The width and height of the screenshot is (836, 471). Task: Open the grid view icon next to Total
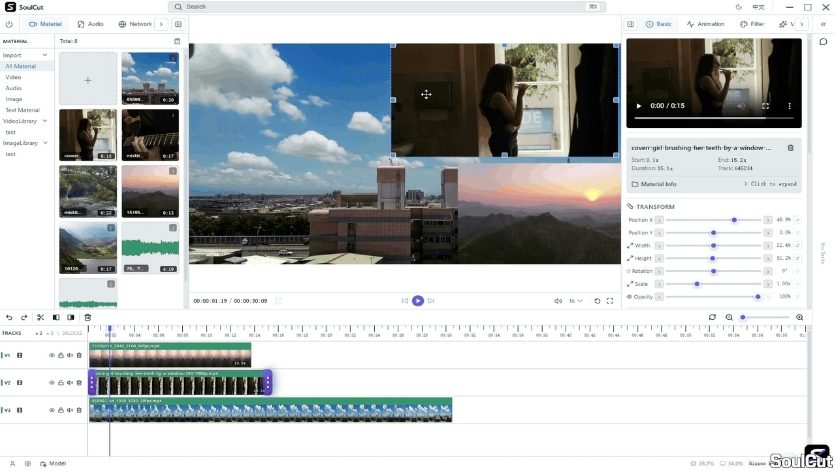coord(177,41)
